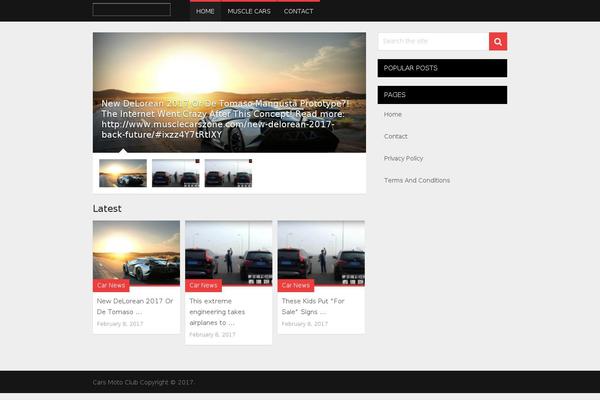The width and height of the screenshot is (600, 400).
Task: Open the Terms And Conditions link
Action: point(417,180)
